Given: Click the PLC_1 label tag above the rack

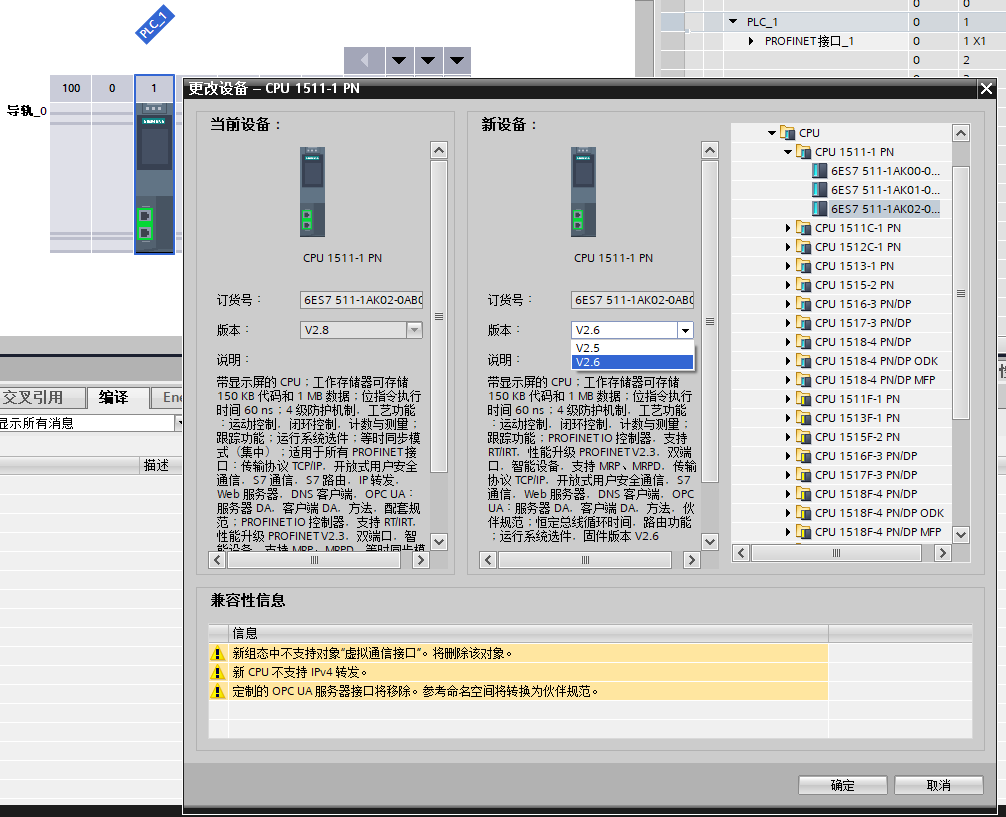Looking at the screenshot, I should pyautogui.click(x=155, y=25).
